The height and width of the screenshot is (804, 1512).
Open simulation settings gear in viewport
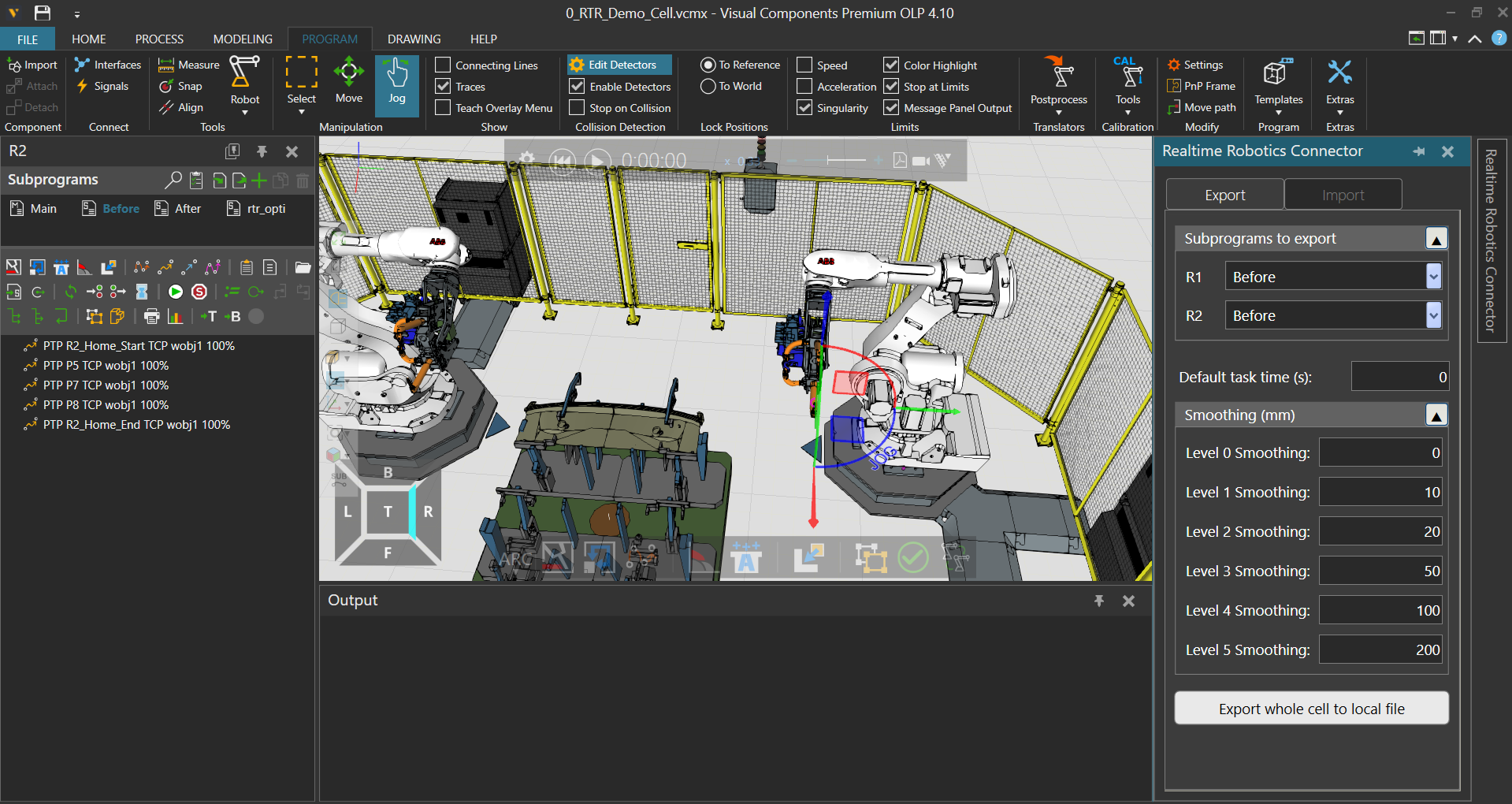pyautogui.click(x=526, y=159)
